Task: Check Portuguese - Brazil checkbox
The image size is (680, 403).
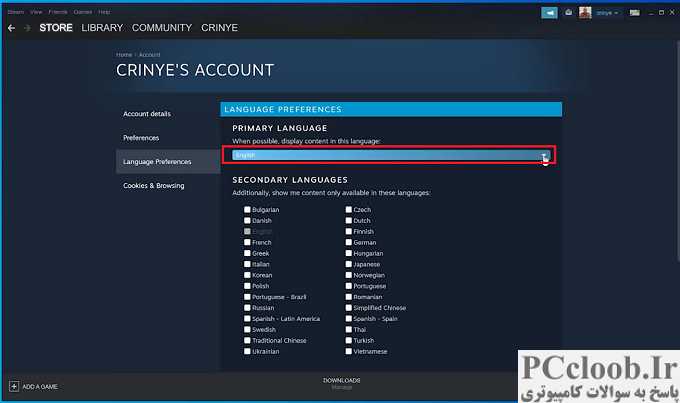Action: (x=247, y=297)
